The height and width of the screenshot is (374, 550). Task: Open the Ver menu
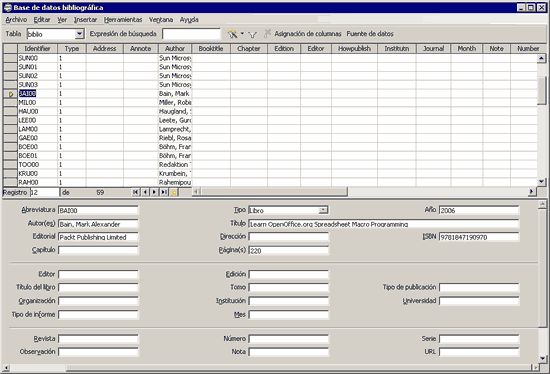(x=62, y=20)
